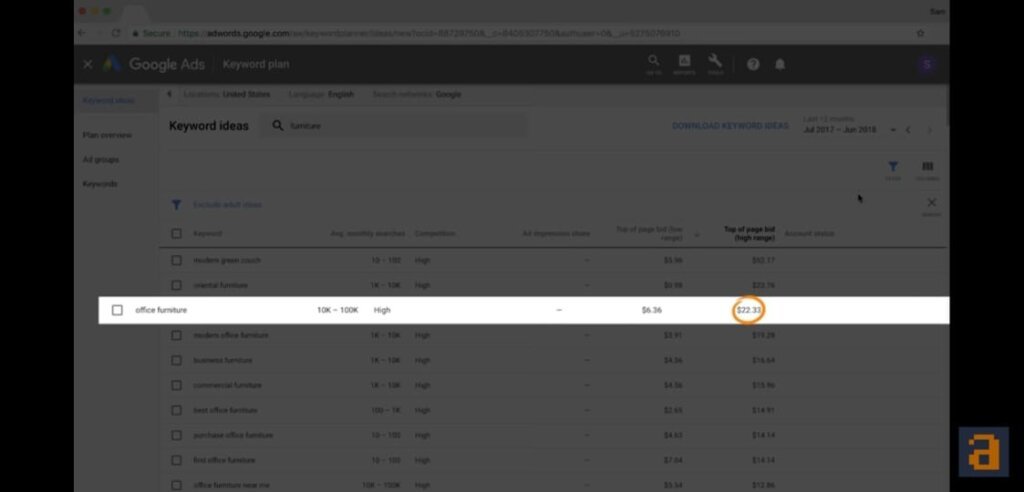Open Plan overview in the sidebar

(107, 135)
